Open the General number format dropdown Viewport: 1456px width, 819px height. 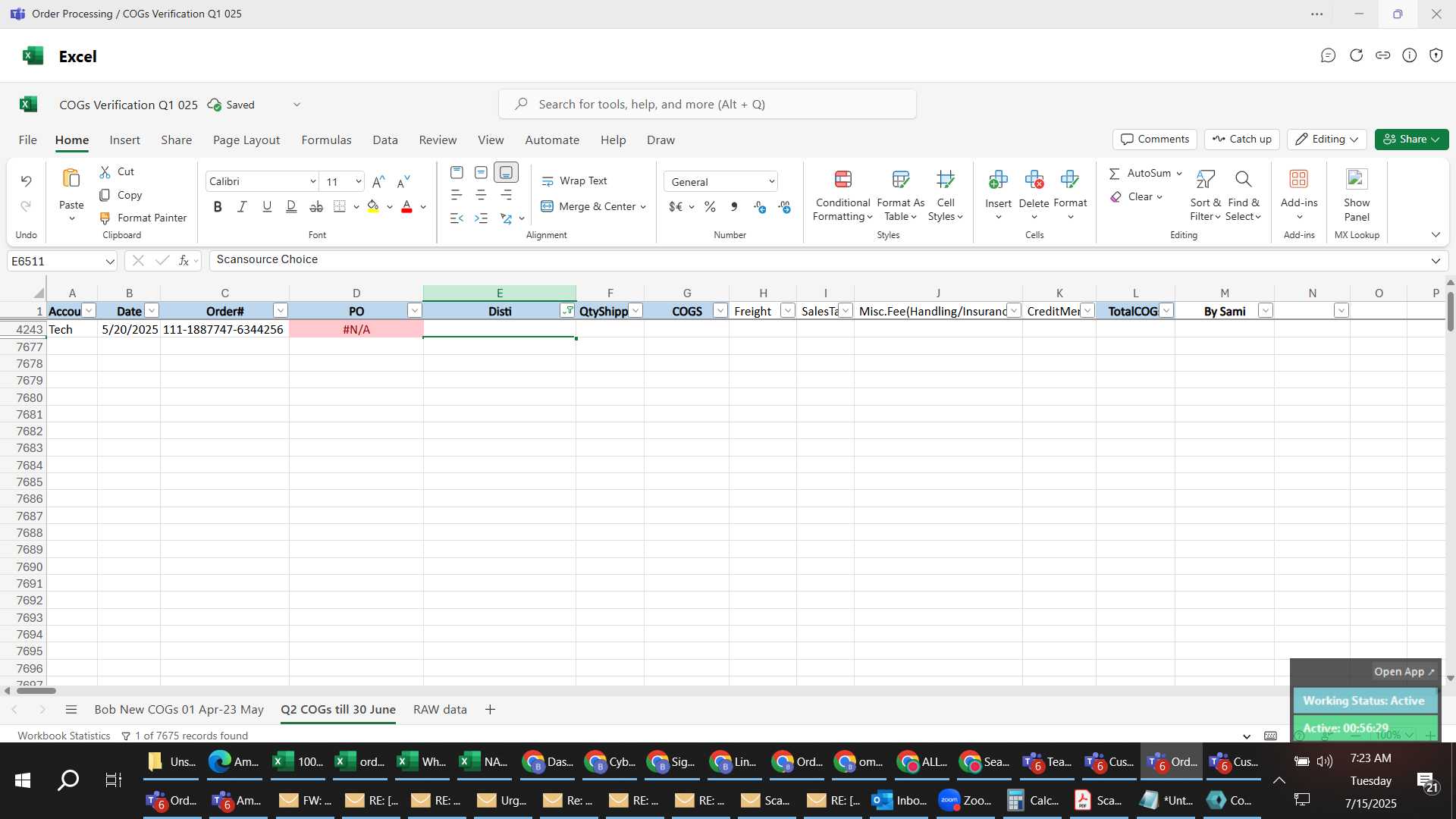pyautogui.click(x=721, y=182)
